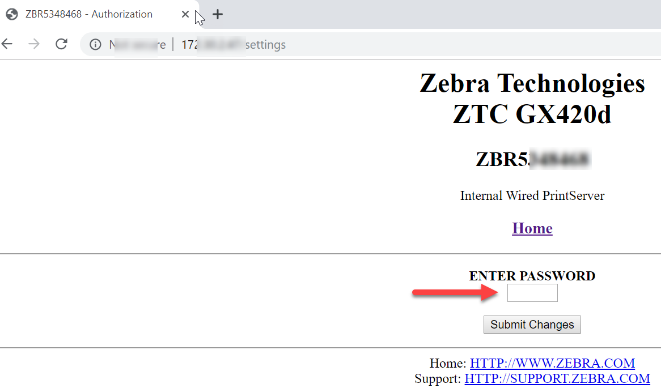This screenshot has width=661, height=388.
Task: Click the globe favicon on the tab
Action: (12, 14)
